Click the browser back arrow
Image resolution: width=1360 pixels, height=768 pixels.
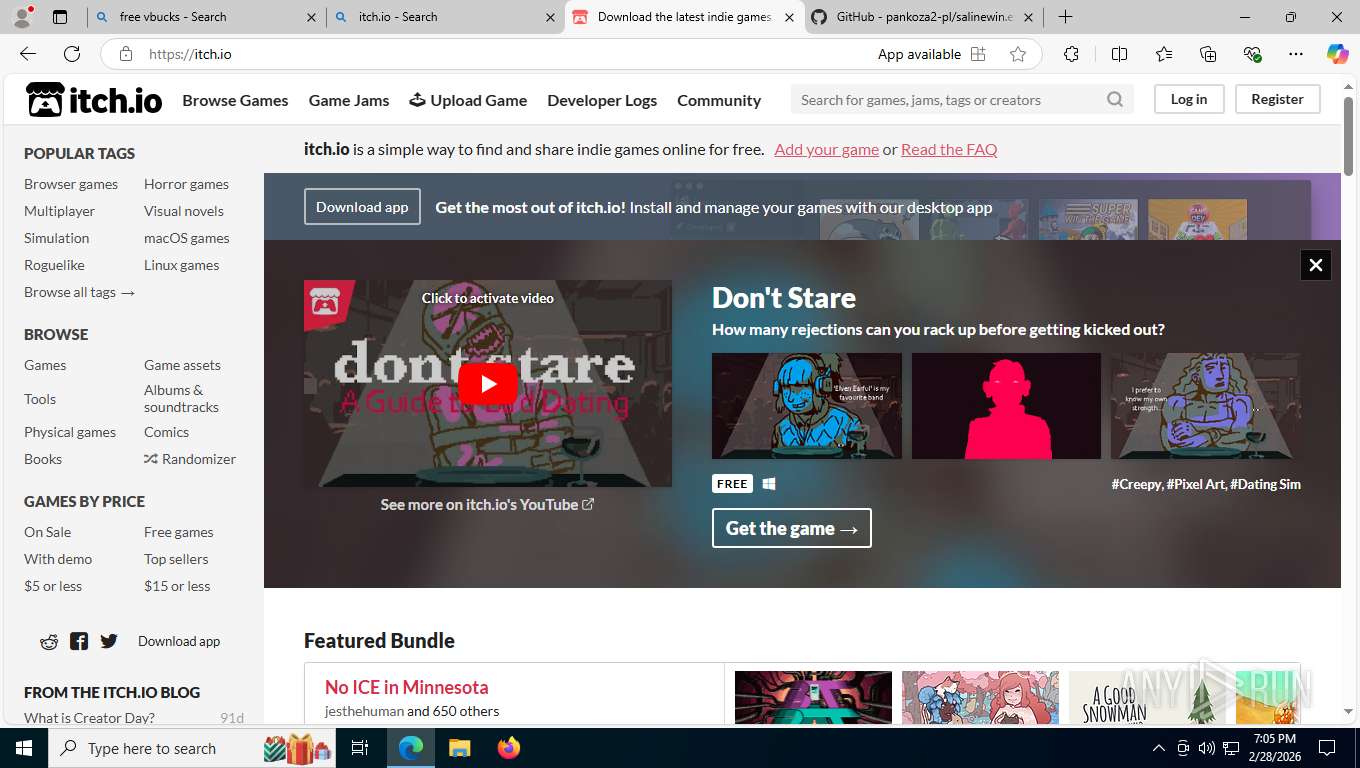click(28, 54)
